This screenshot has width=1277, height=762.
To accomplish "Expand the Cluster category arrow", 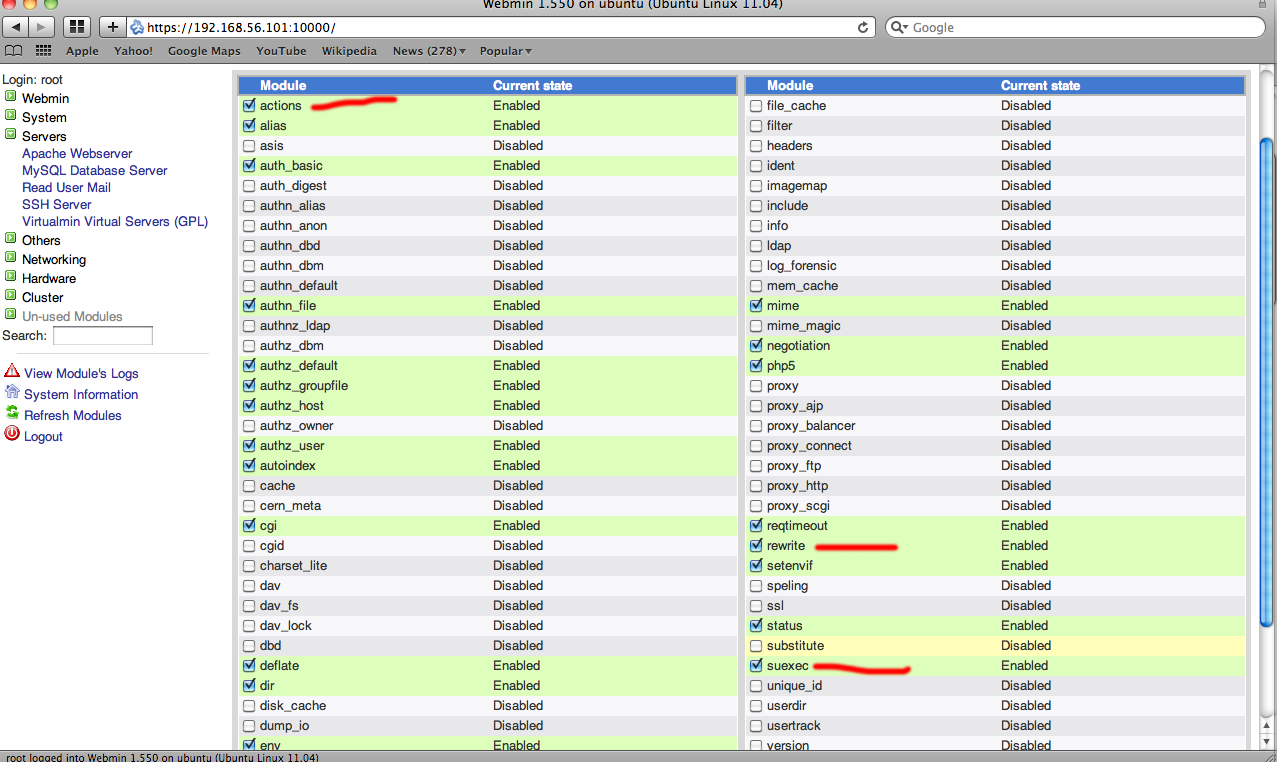I will coord(10,296).
